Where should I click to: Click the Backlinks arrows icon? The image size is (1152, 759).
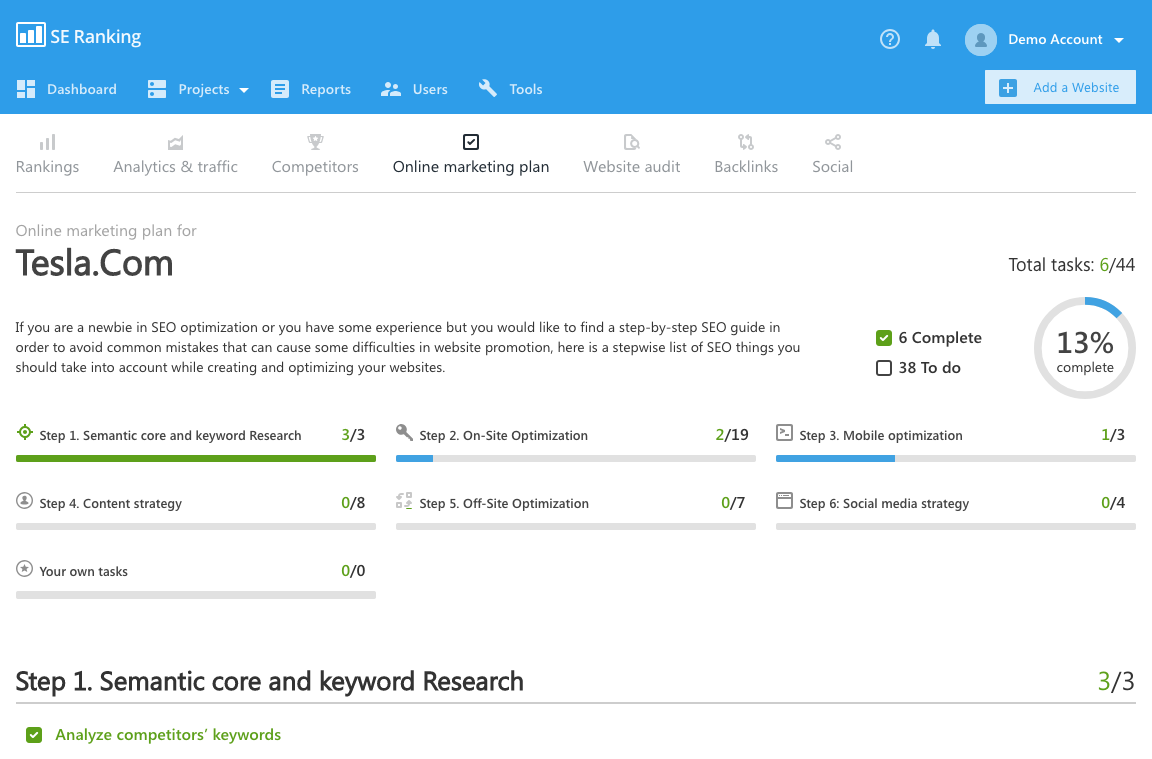tap(746, 142)
